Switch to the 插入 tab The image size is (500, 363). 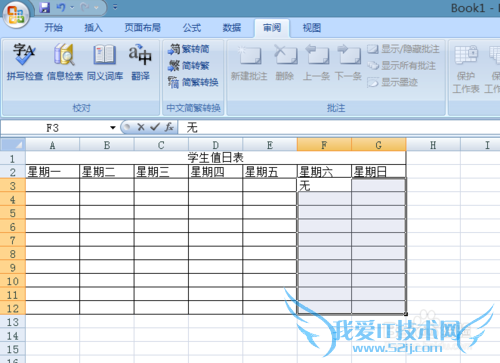[93, 28]
